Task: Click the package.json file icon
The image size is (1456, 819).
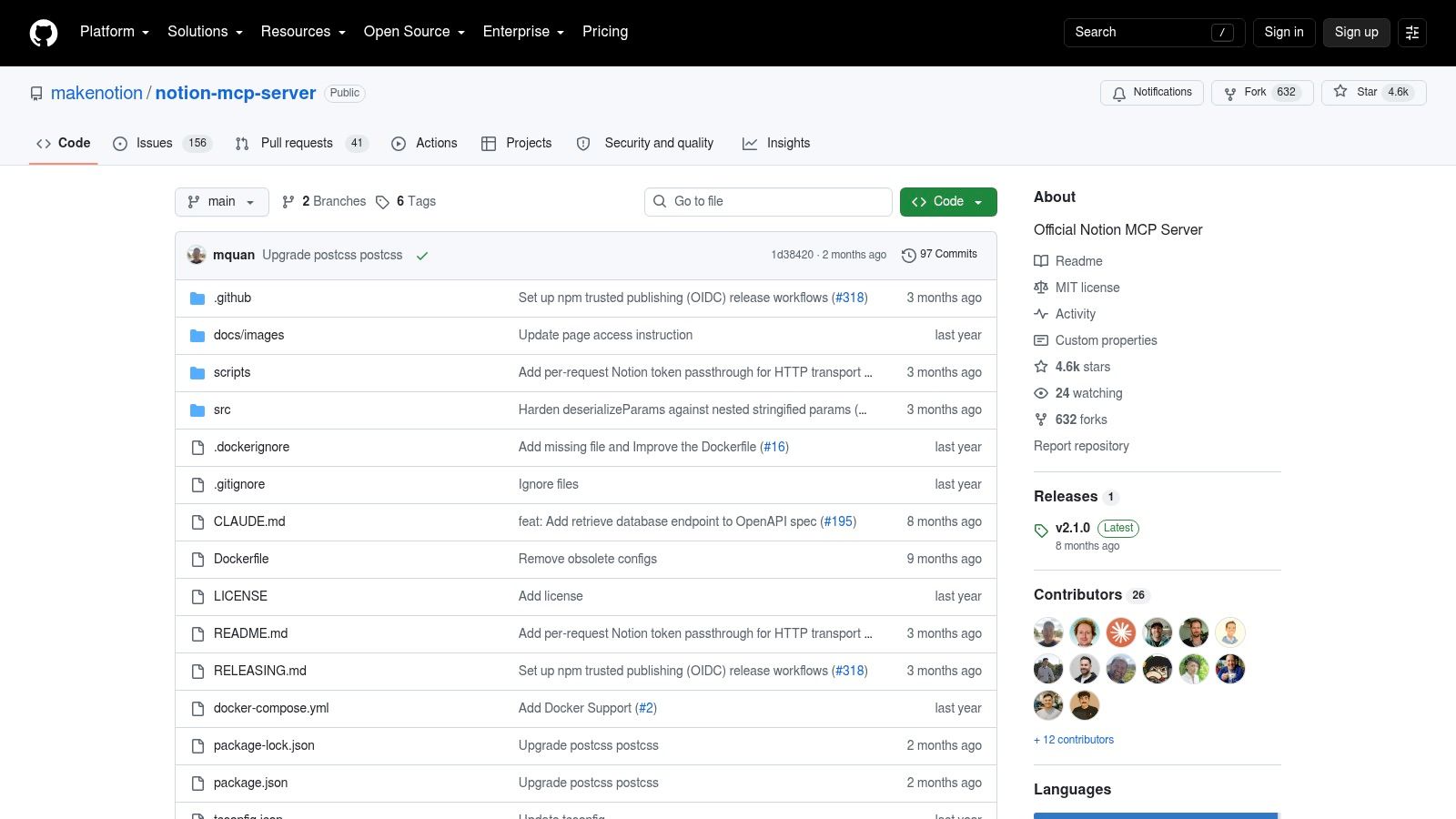Action: pyautogui.click(x=197, y=784)
